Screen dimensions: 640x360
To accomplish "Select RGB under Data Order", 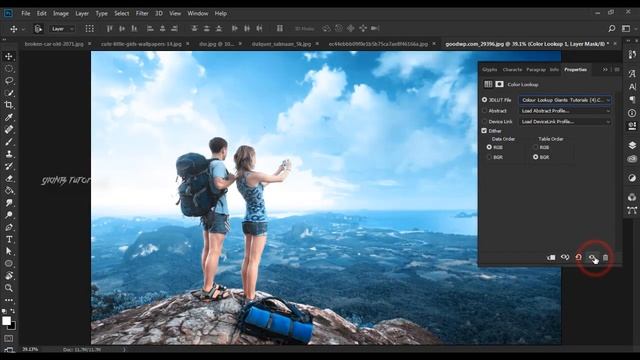I will 489,147.
